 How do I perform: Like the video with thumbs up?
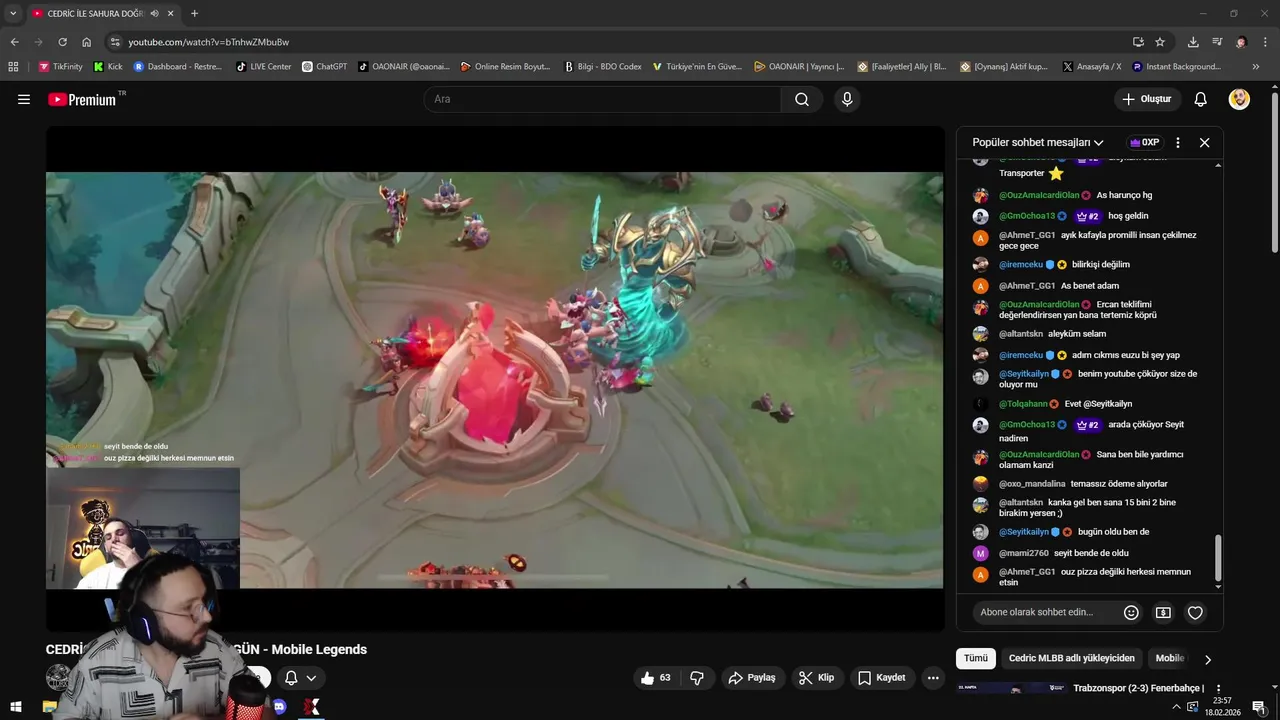(x=656, y=678)
